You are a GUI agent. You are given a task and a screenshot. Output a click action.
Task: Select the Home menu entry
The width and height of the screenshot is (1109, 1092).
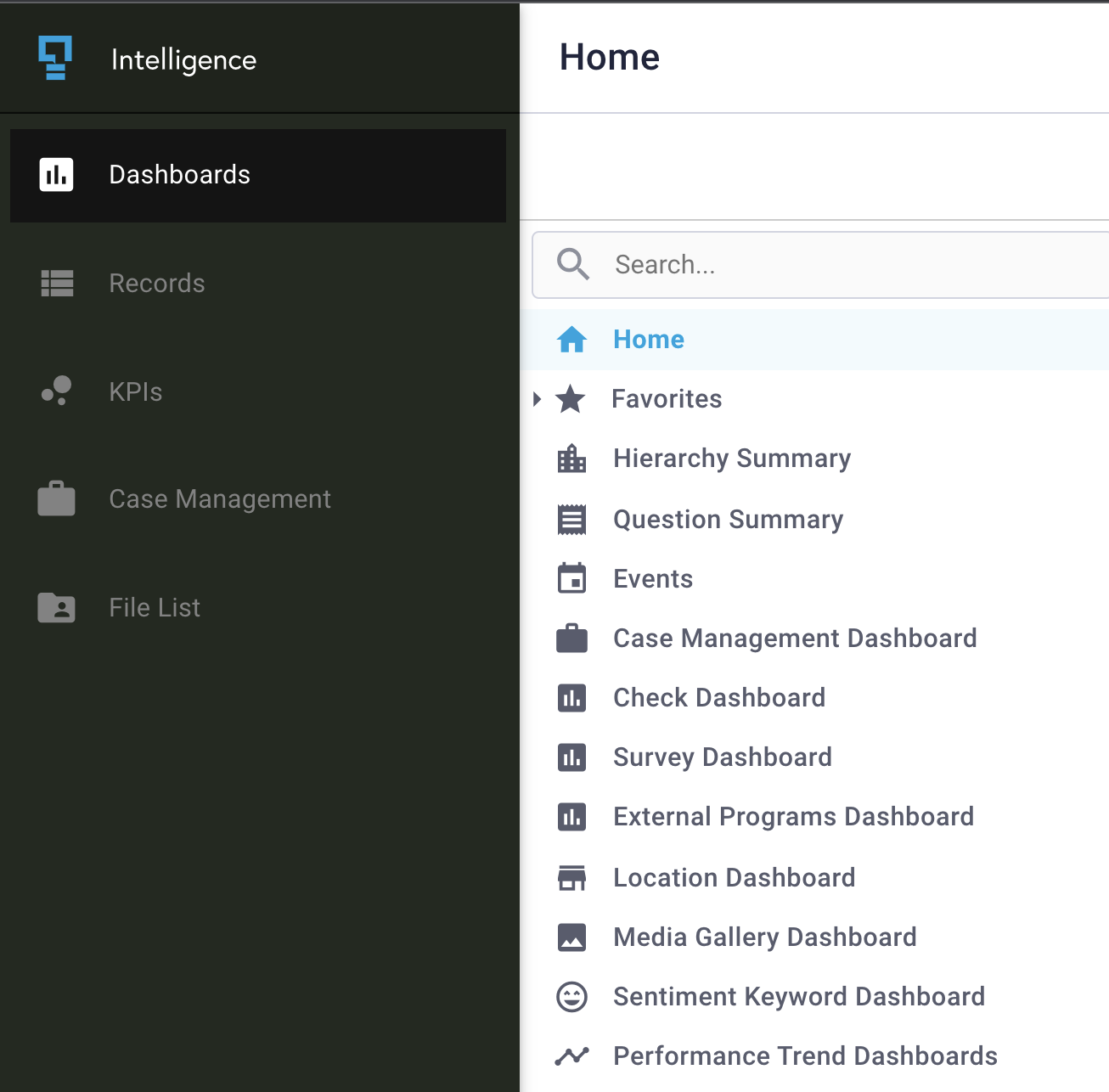click(x=648, y=339)
